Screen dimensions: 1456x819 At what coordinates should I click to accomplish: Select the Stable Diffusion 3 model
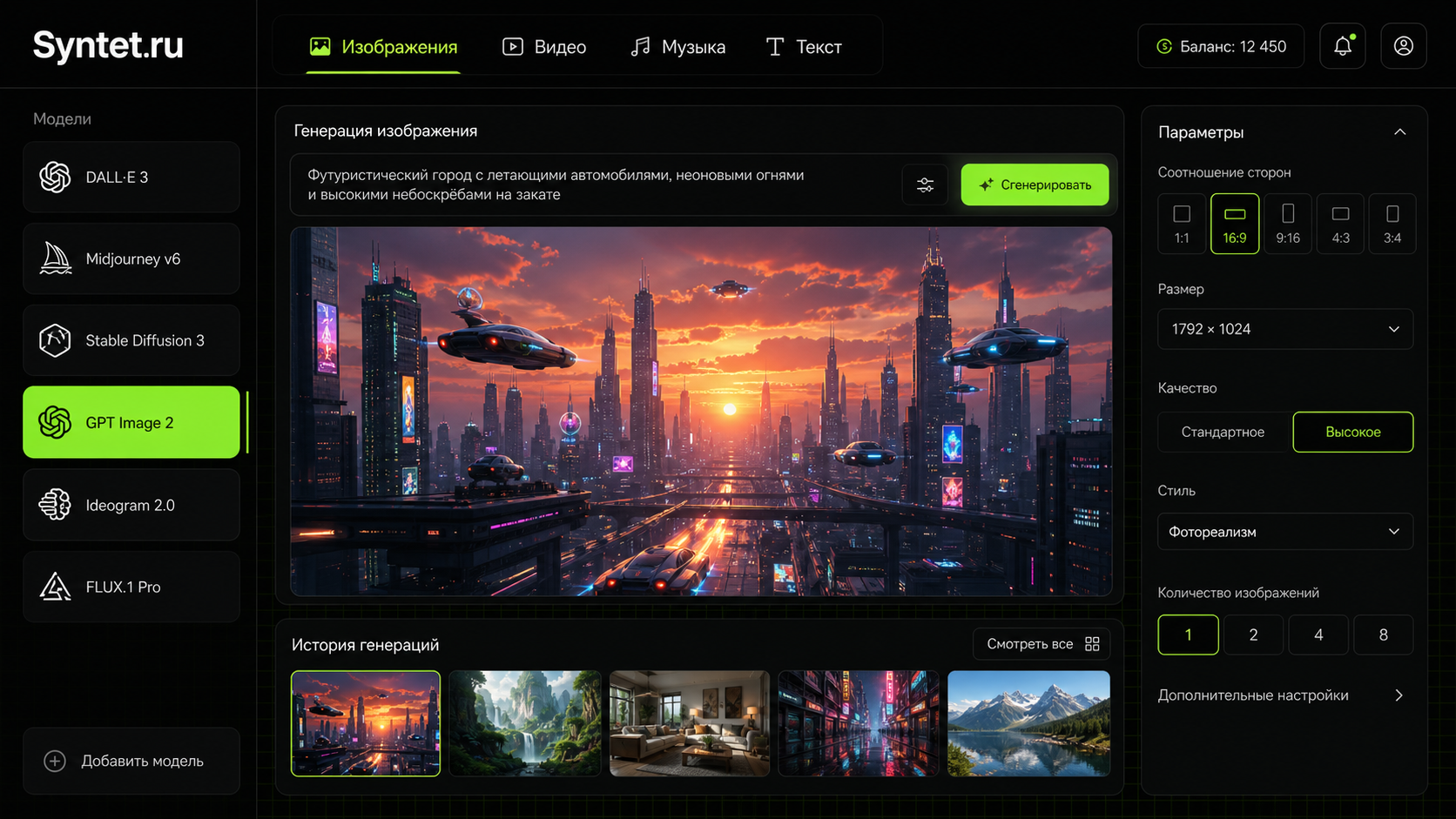131,340
